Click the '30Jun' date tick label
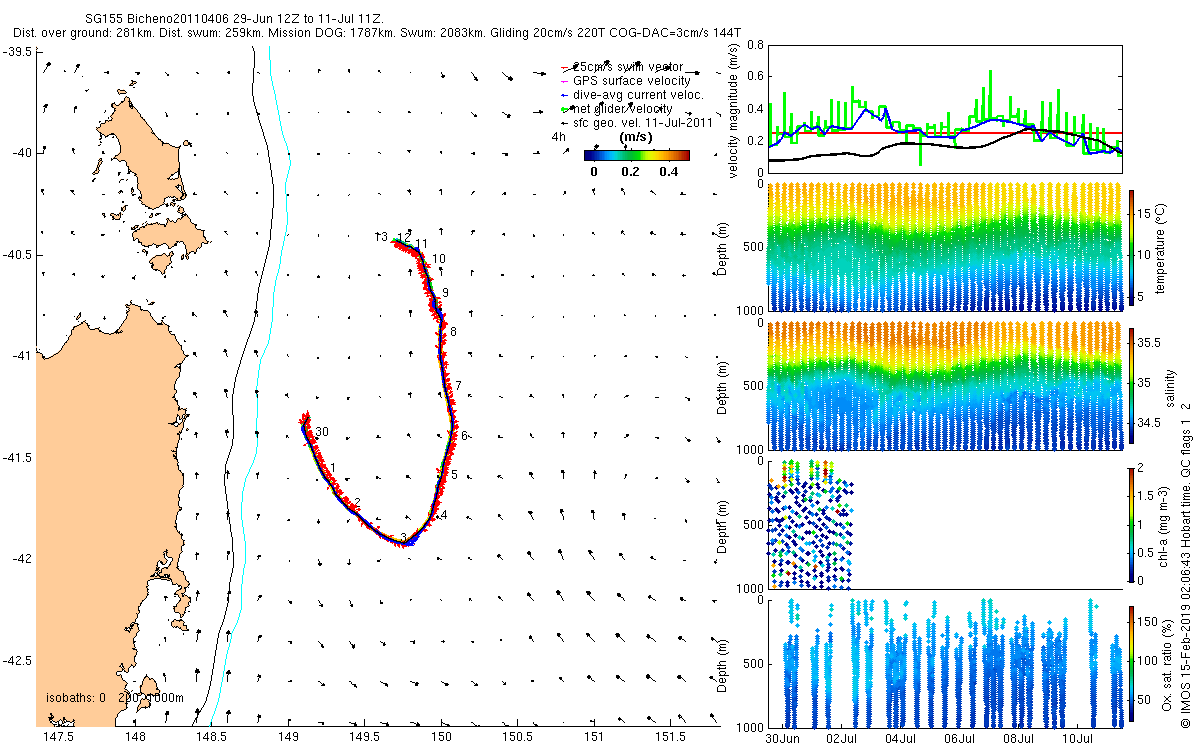Screen dimensions: 1200x750 (782, 740)
